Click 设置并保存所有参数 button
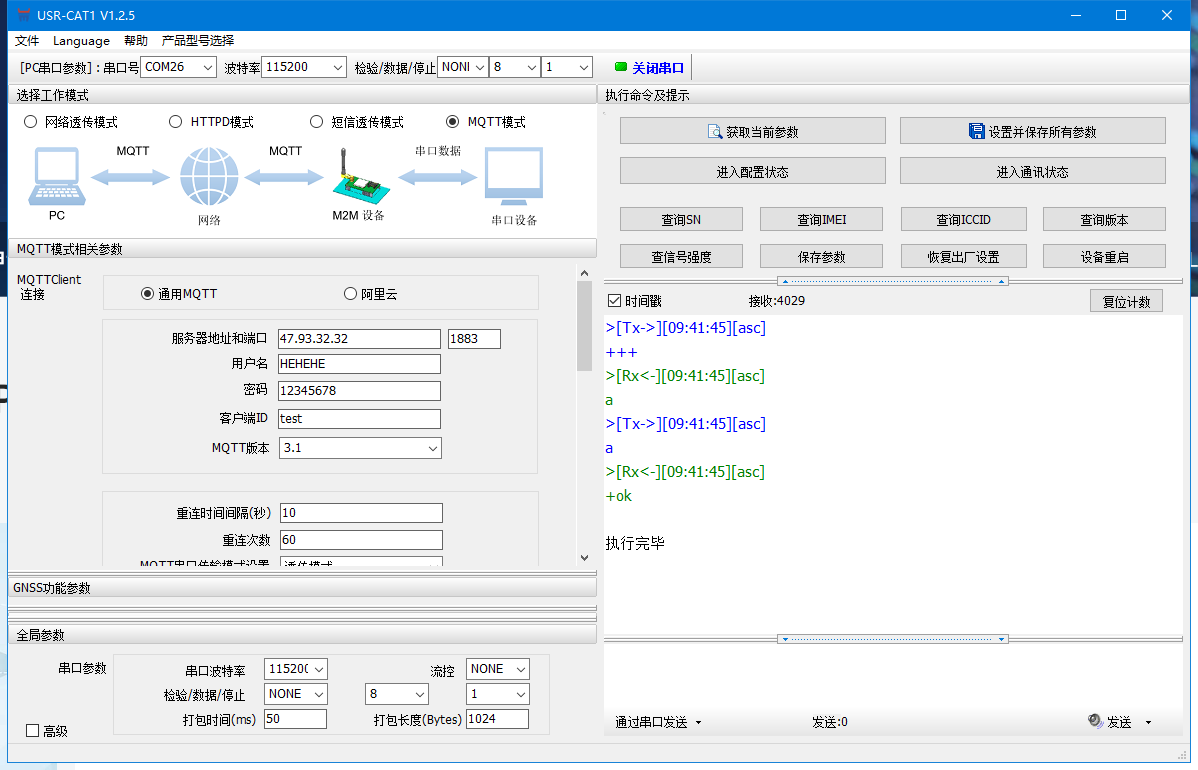This screenshot has height=770, width=1198. [1032, 131]
